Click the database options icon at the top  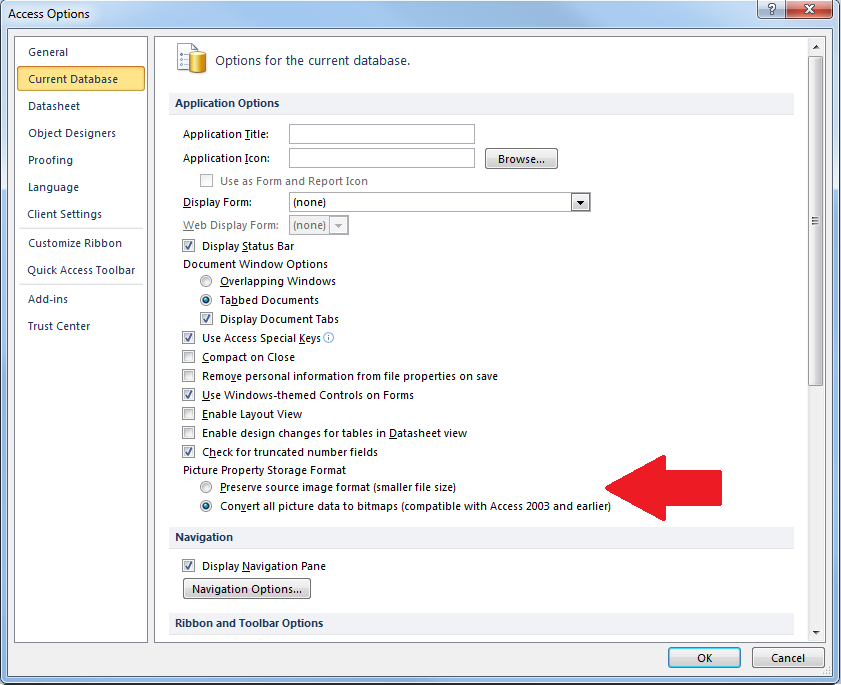pyautogui.click(x=190, y=59)
